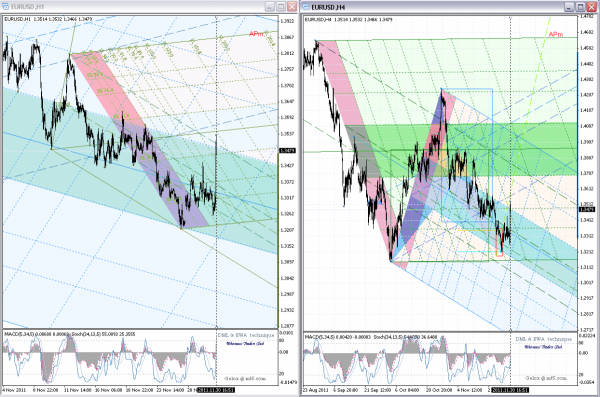Screen dimensions: 600x397
Task: Click the '20 Oct 20:00' time label in H4
Action: pos(439,390)
